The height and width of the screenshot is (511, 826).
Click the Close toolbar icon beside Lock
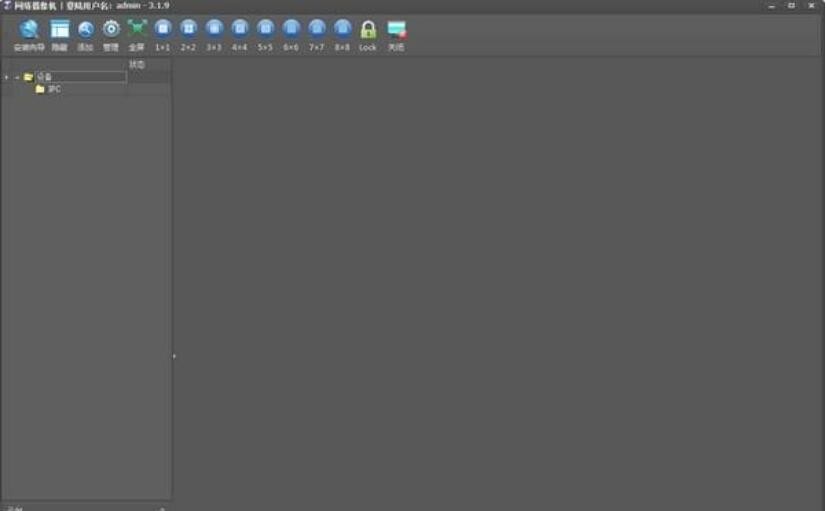[x=397, y=30]
